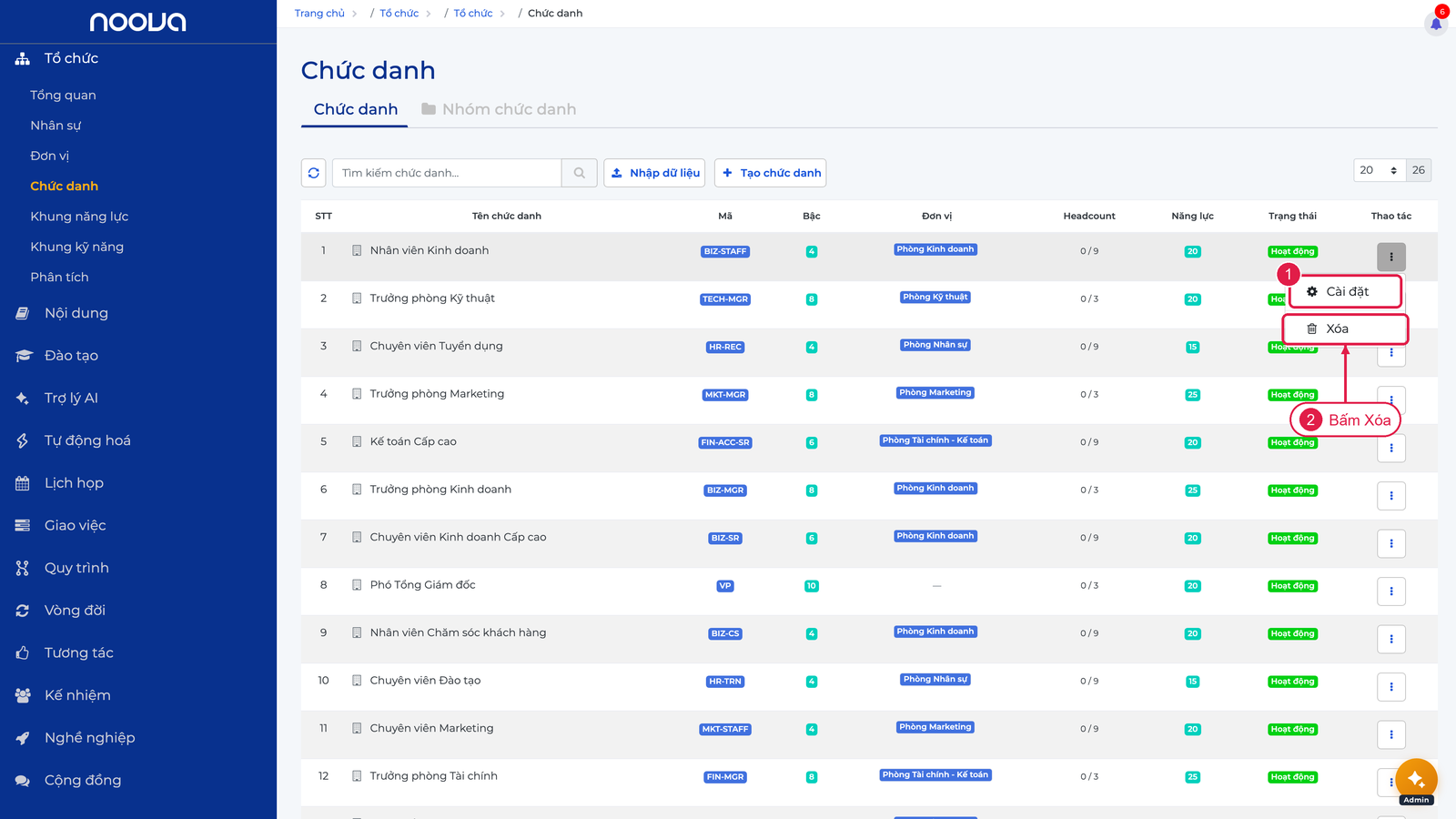Viewport: 1456px width, 819px height.
Task: Click the Cộng đồng chat bubbles icon
Action: [x=23, y=780]
